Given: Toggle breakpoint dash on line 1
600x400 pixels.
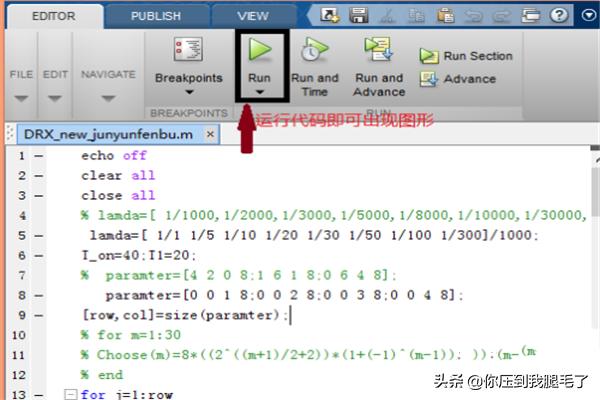Looking at the screenshot, I should click(x=38, y=156).
